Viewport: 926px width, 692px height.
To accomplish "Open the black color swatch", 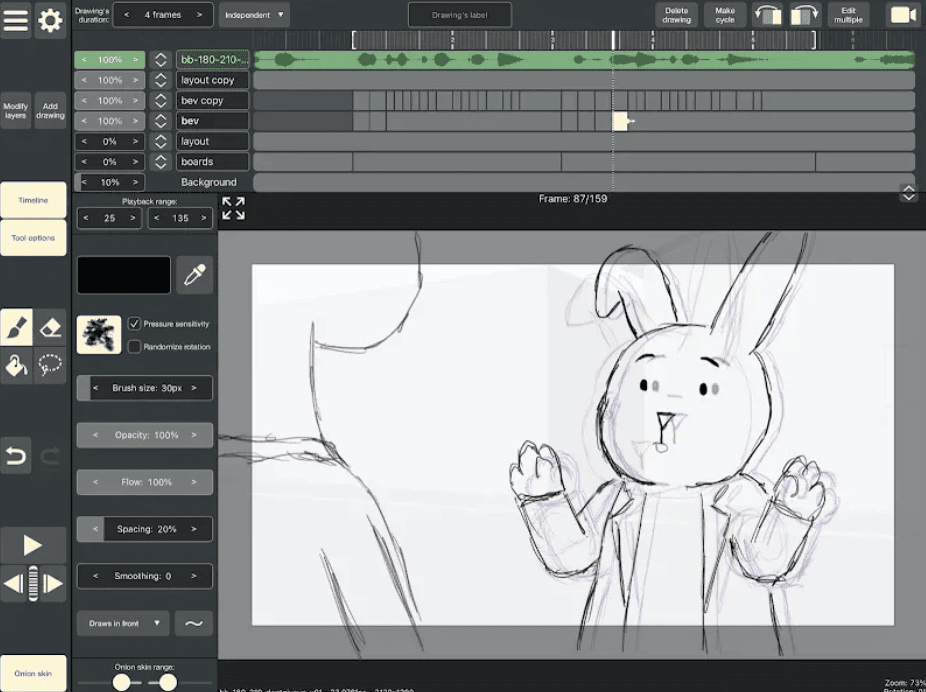I will point(124,275).
